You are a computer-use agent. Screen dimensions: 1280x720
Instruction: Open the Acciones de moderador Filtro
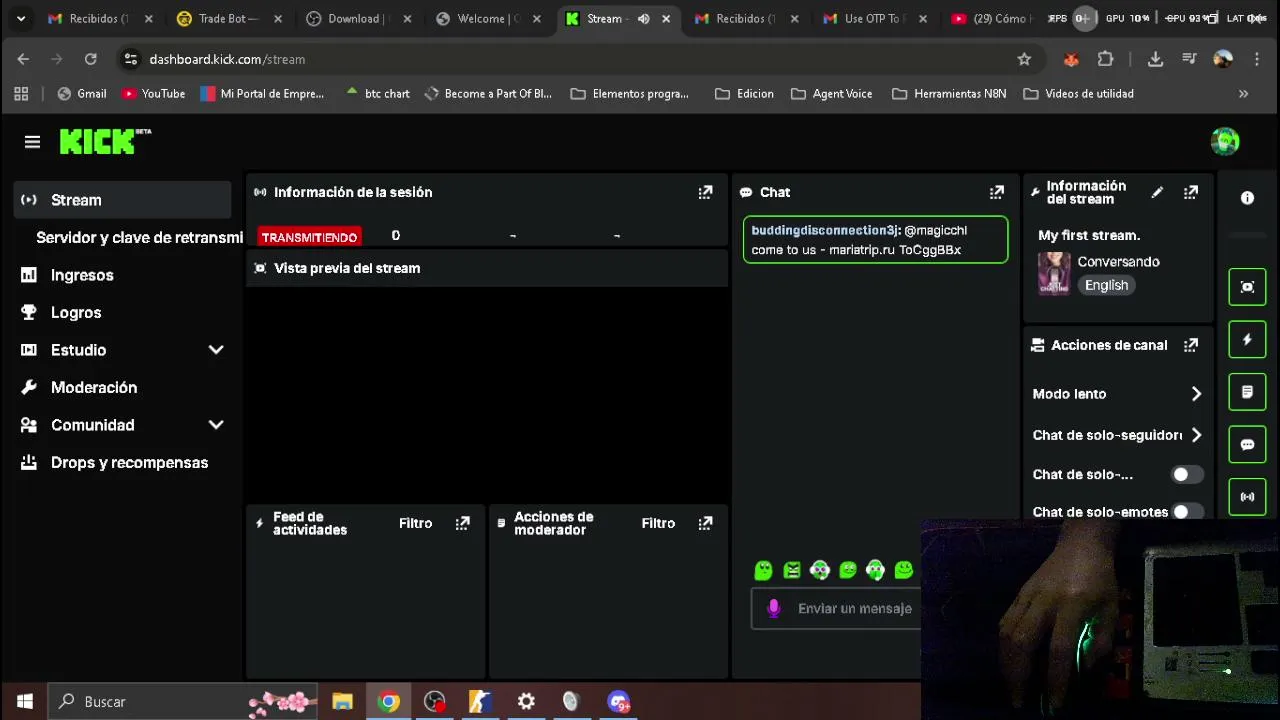point(658,523)
